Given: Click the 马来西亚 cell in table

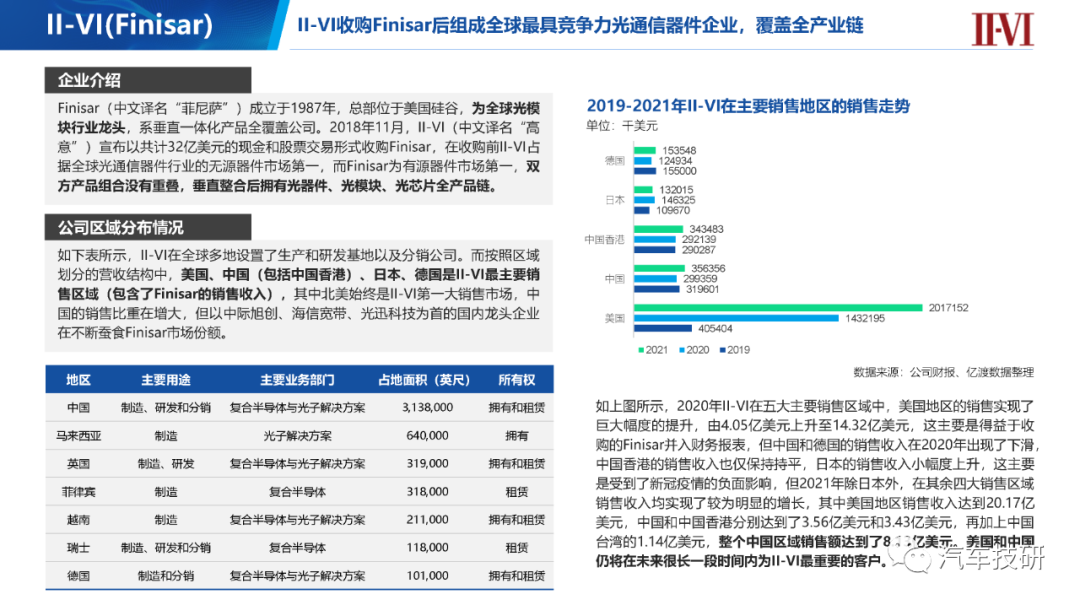Looking at the screenshot, I should [x=79, y=436].
